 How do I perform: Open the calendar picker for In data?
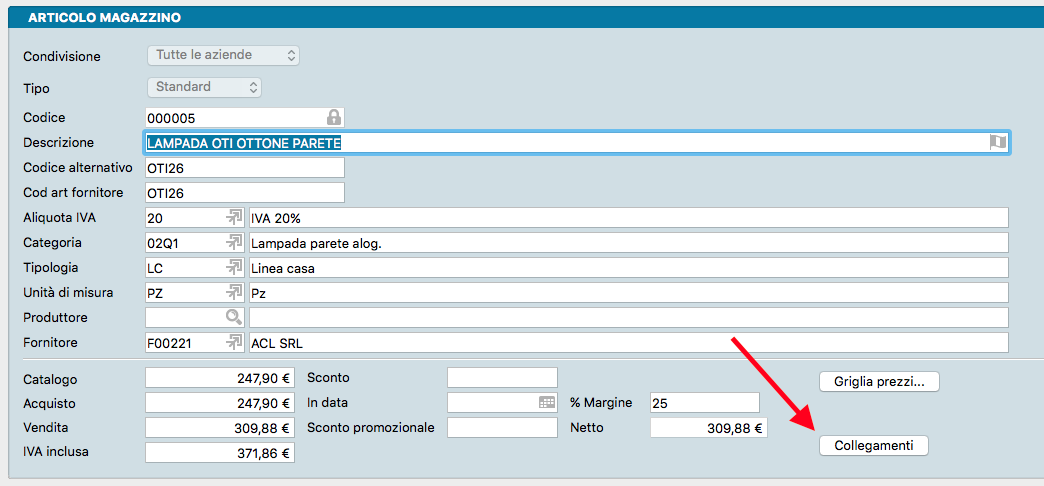point(547,402)
